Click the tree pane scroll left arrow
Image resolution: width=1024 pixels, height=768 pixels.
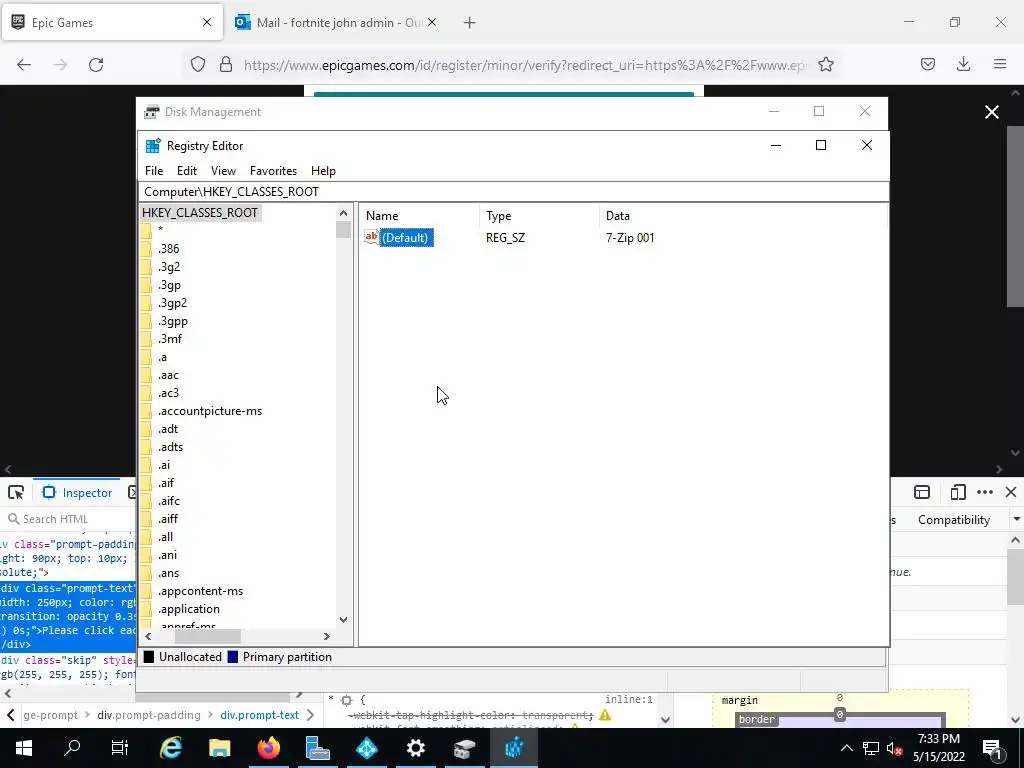click(x=148, y=636)
